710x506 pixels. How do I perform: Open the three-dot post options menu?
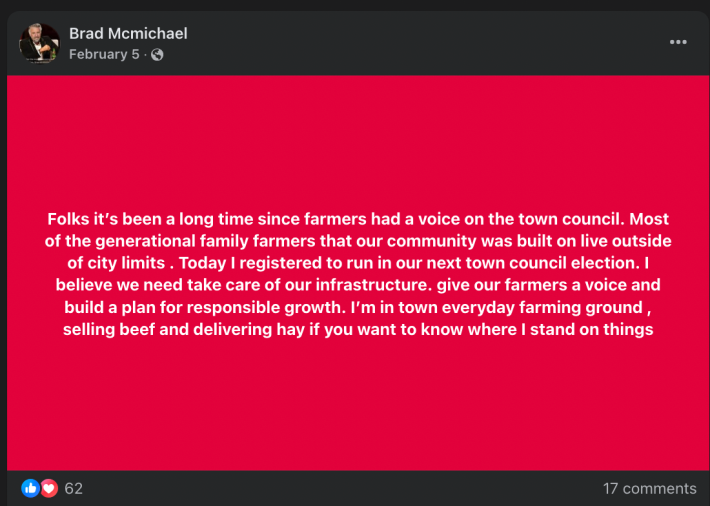[x=678, y=42]
